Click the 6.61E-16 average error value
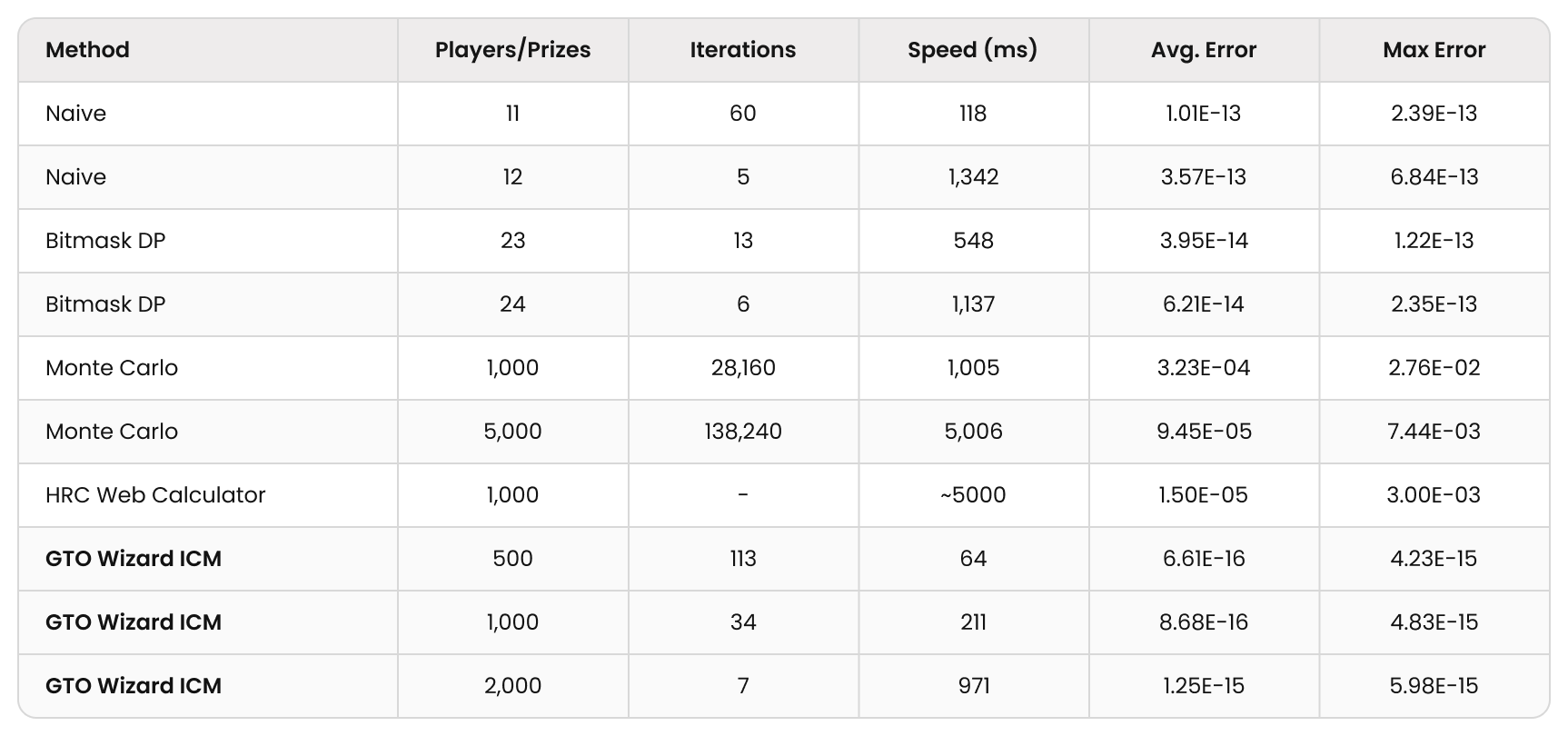The width and height of the screenshot is (1568, 736). (x=1204, y=559)
